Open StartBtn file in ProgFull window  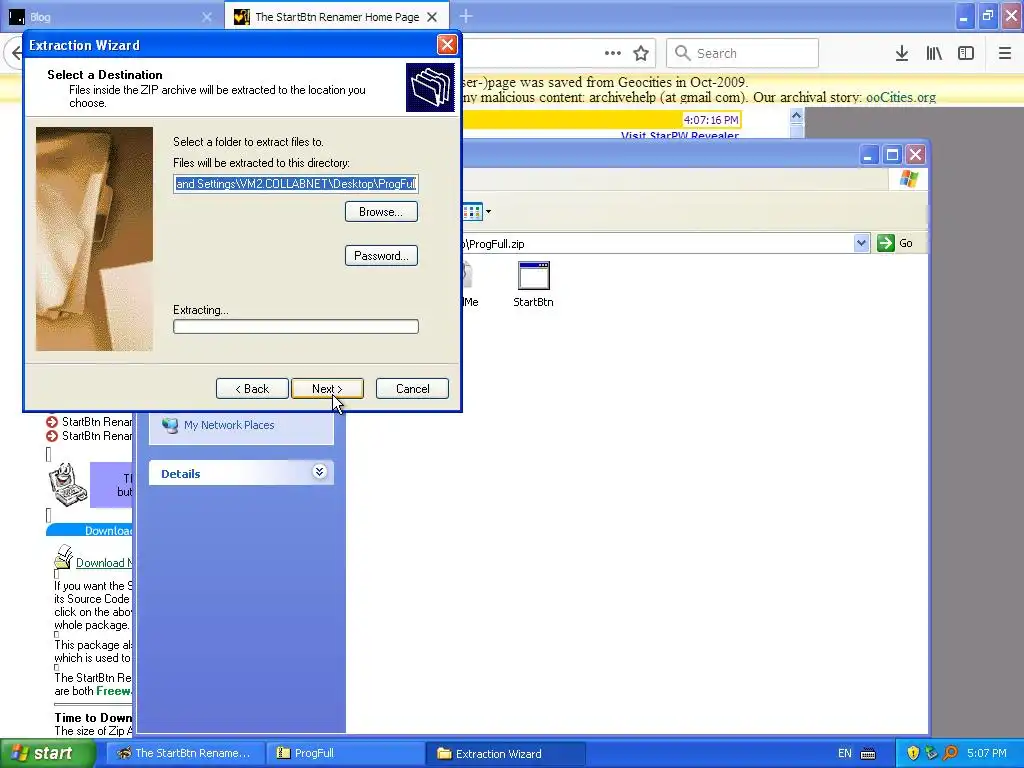[x=533, y=284]
